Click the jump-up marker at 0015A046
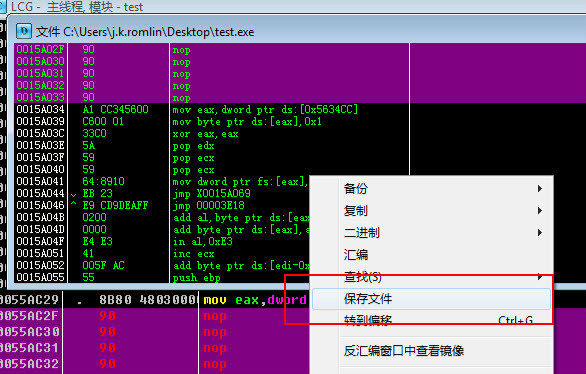The width and height of the screenshot is (586, 374). [x=74, y=204]
